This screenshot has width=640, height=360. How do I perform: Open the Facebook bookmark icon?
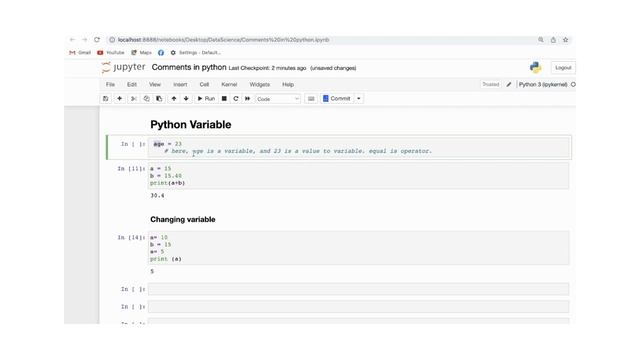161,53
